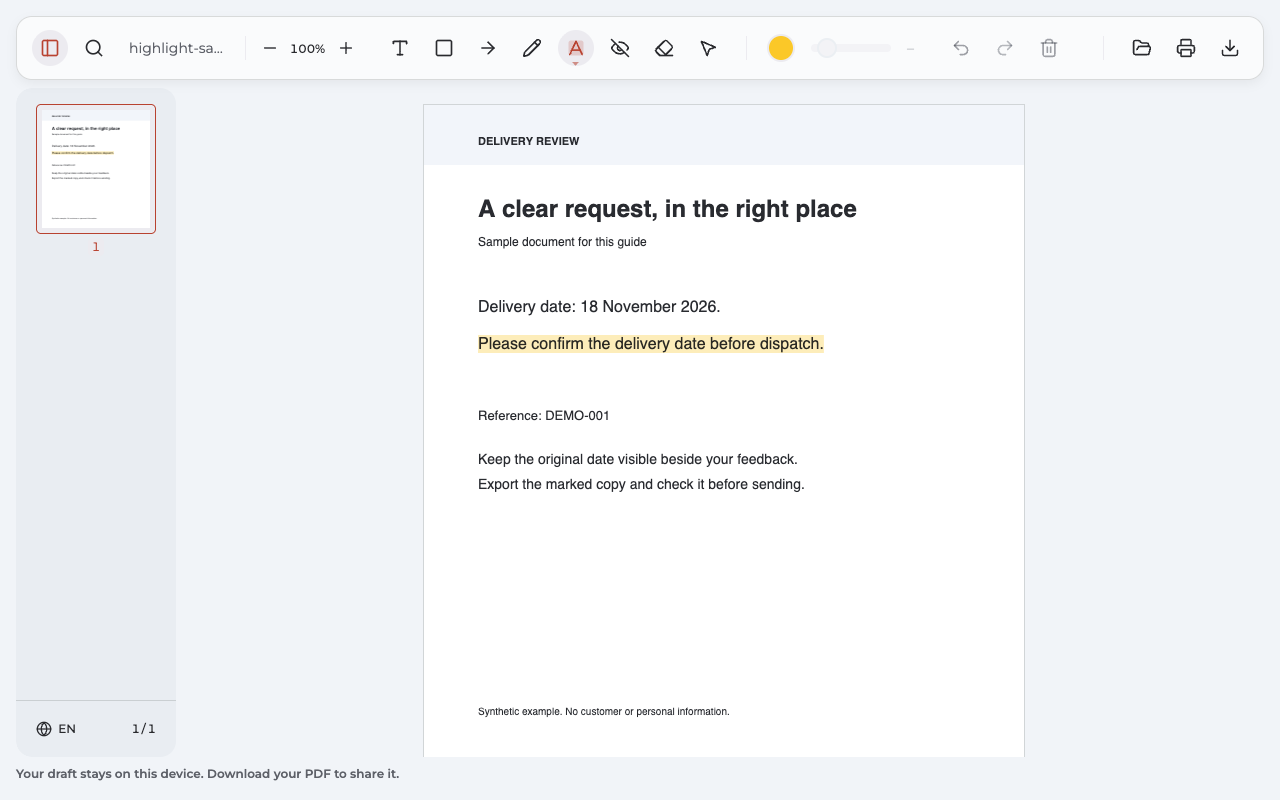The image size is (1280, 800).
Task: Click the 1/1 page indicator
Action: [144, 729]
